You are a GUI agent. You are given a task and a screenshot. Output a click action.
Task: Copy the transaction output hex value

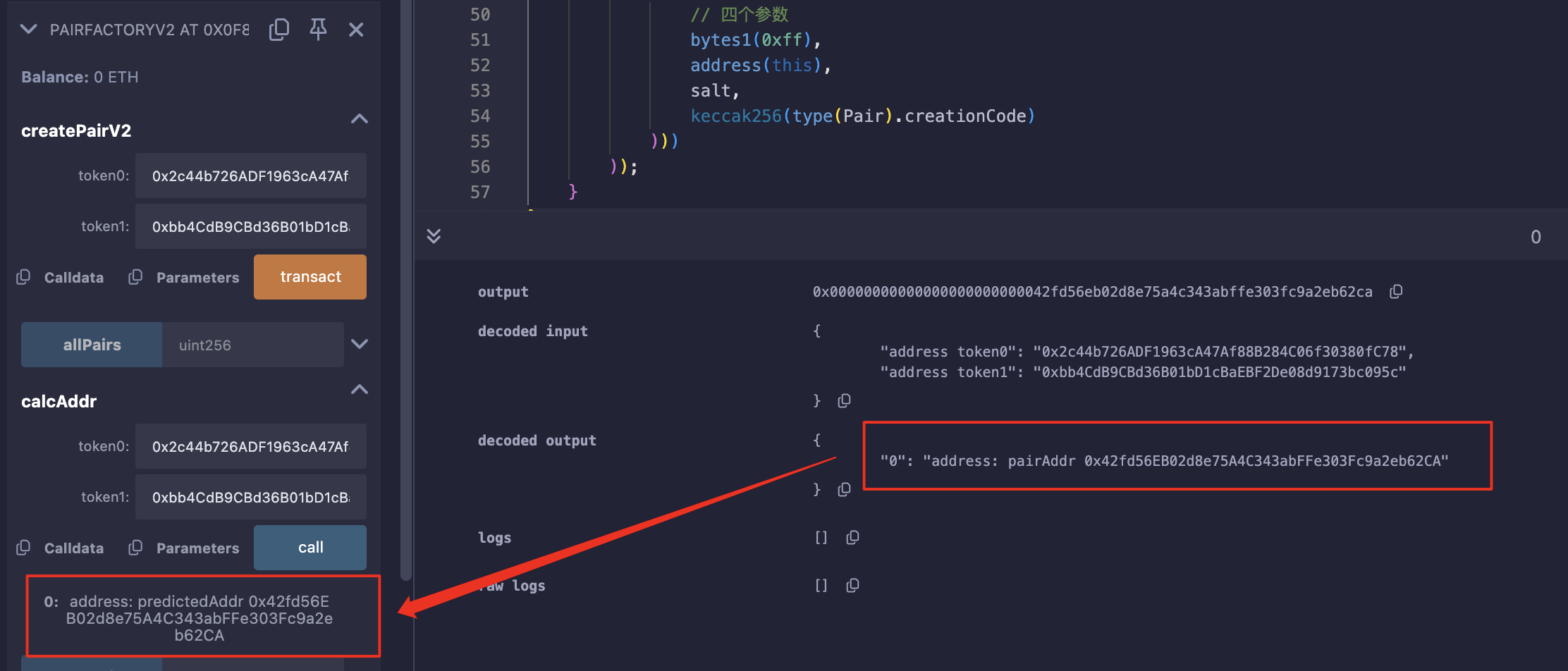coord(1396,292)
